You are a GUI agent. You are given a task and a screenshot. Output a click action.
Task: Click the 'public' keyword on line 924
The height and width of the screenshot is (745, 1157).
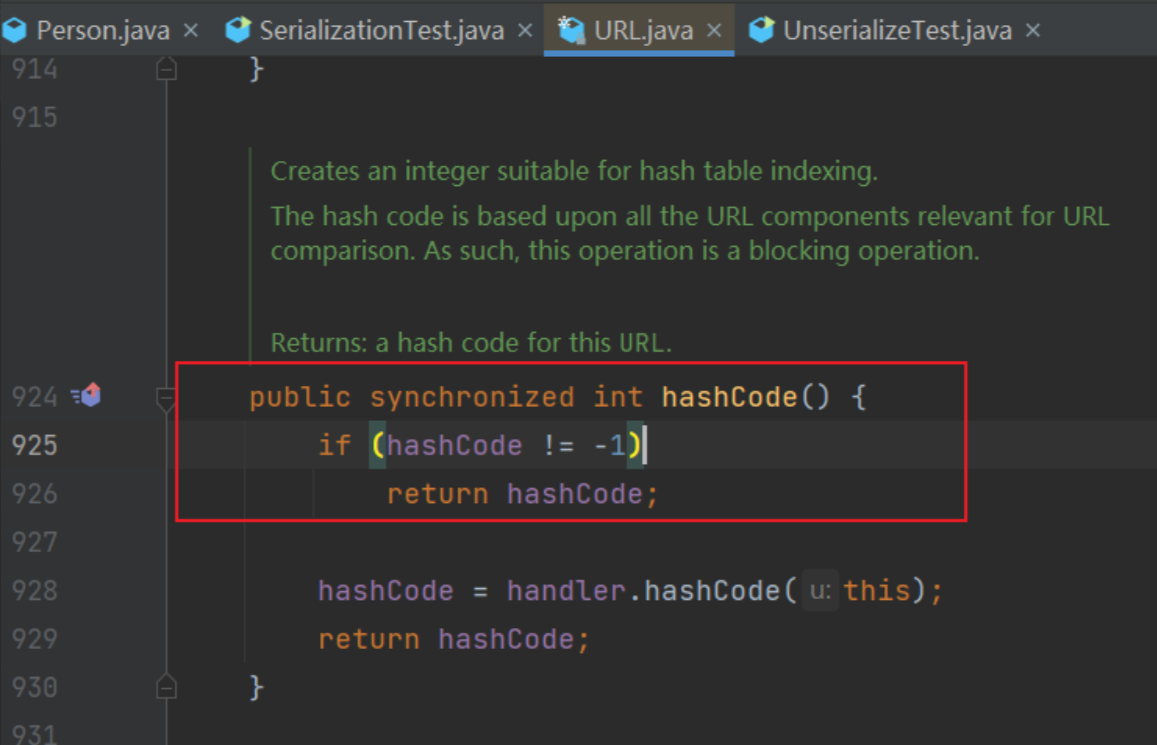[300, 398]
